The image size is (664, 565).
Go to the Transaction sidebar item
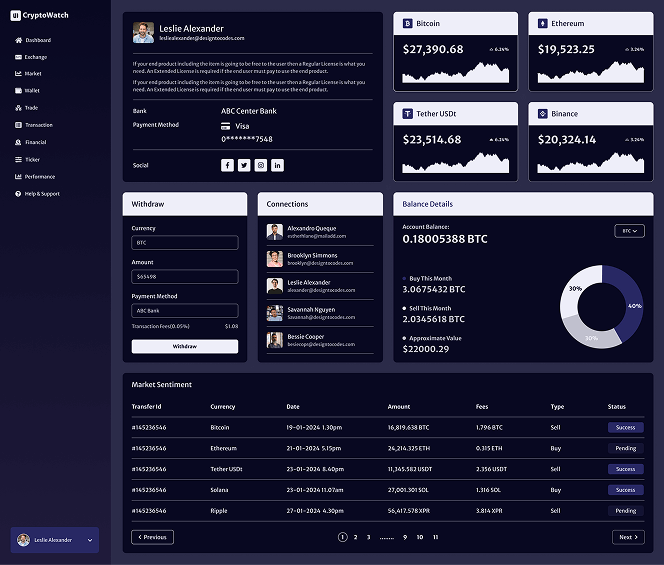click(38, 125)
